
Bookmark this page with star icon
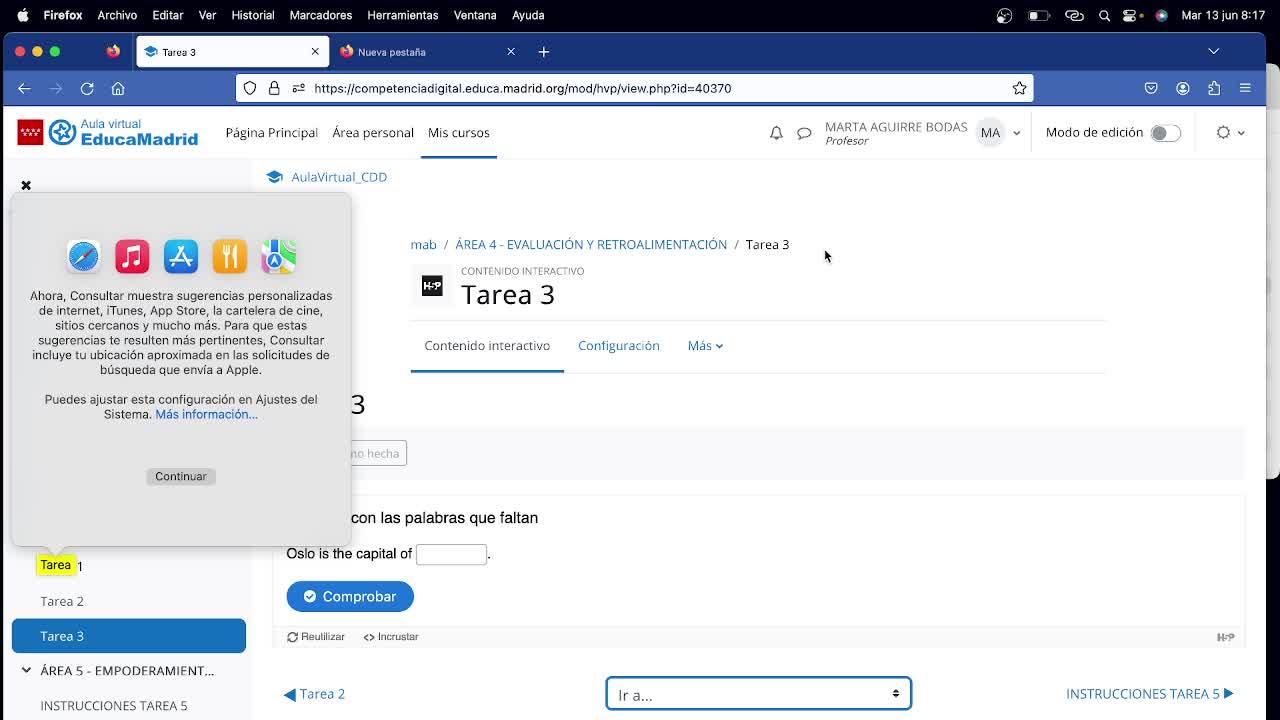pyautogui.click(x=1019, y=88)
